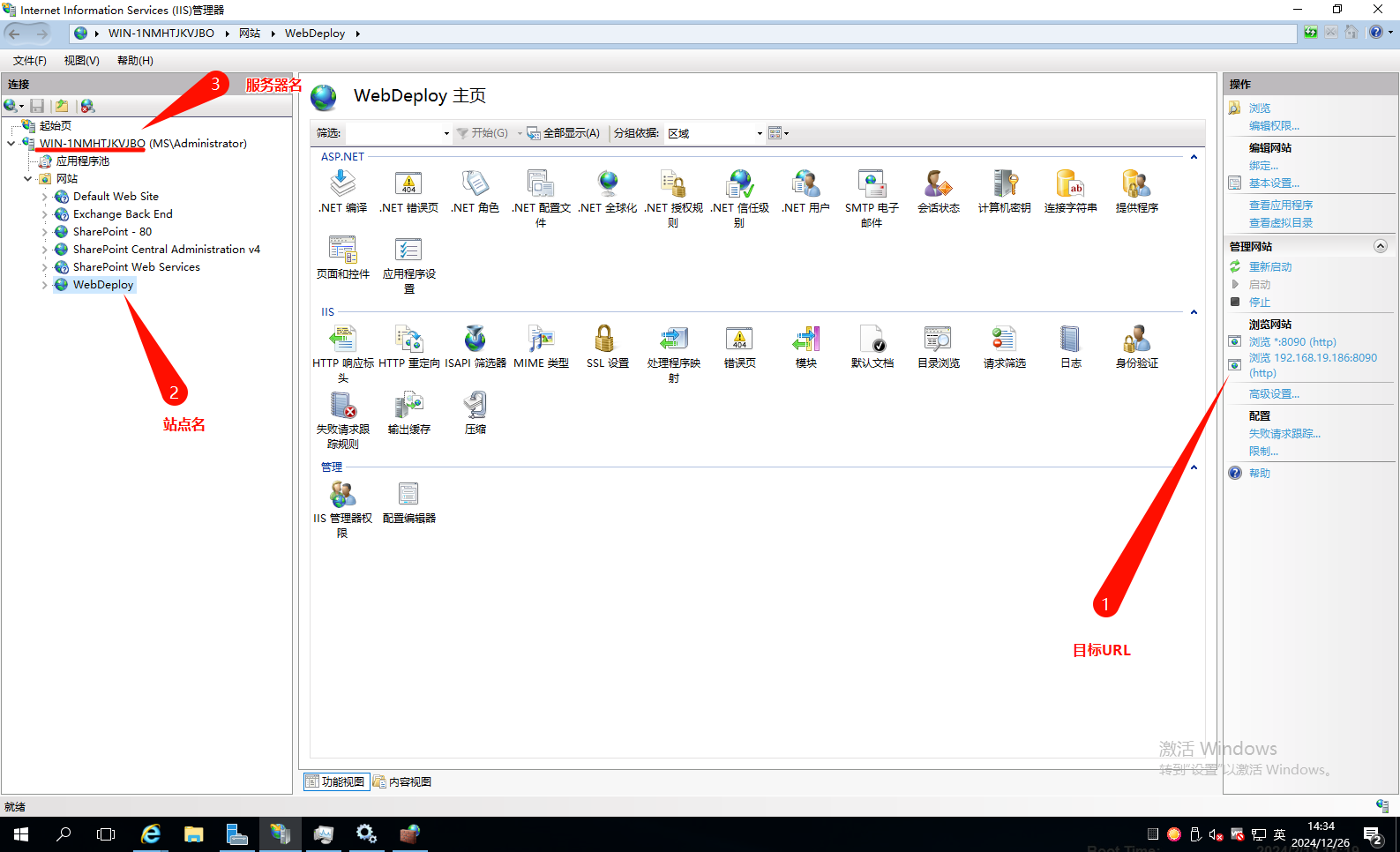Open the 默认文档 icon

click(872, 346)
